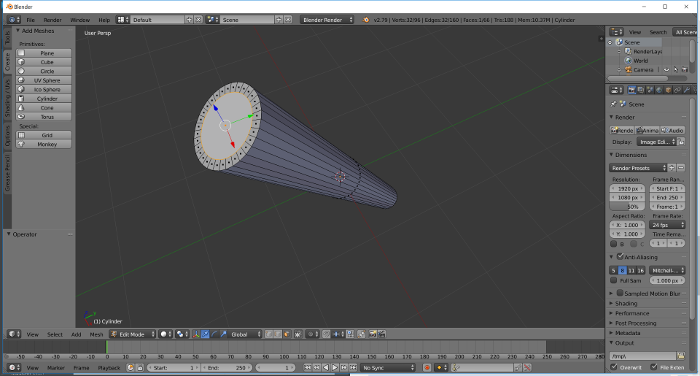700x376 pixels.
Task: Toggle the Anti-Aliasing checkbox
Action: point(620,256)
